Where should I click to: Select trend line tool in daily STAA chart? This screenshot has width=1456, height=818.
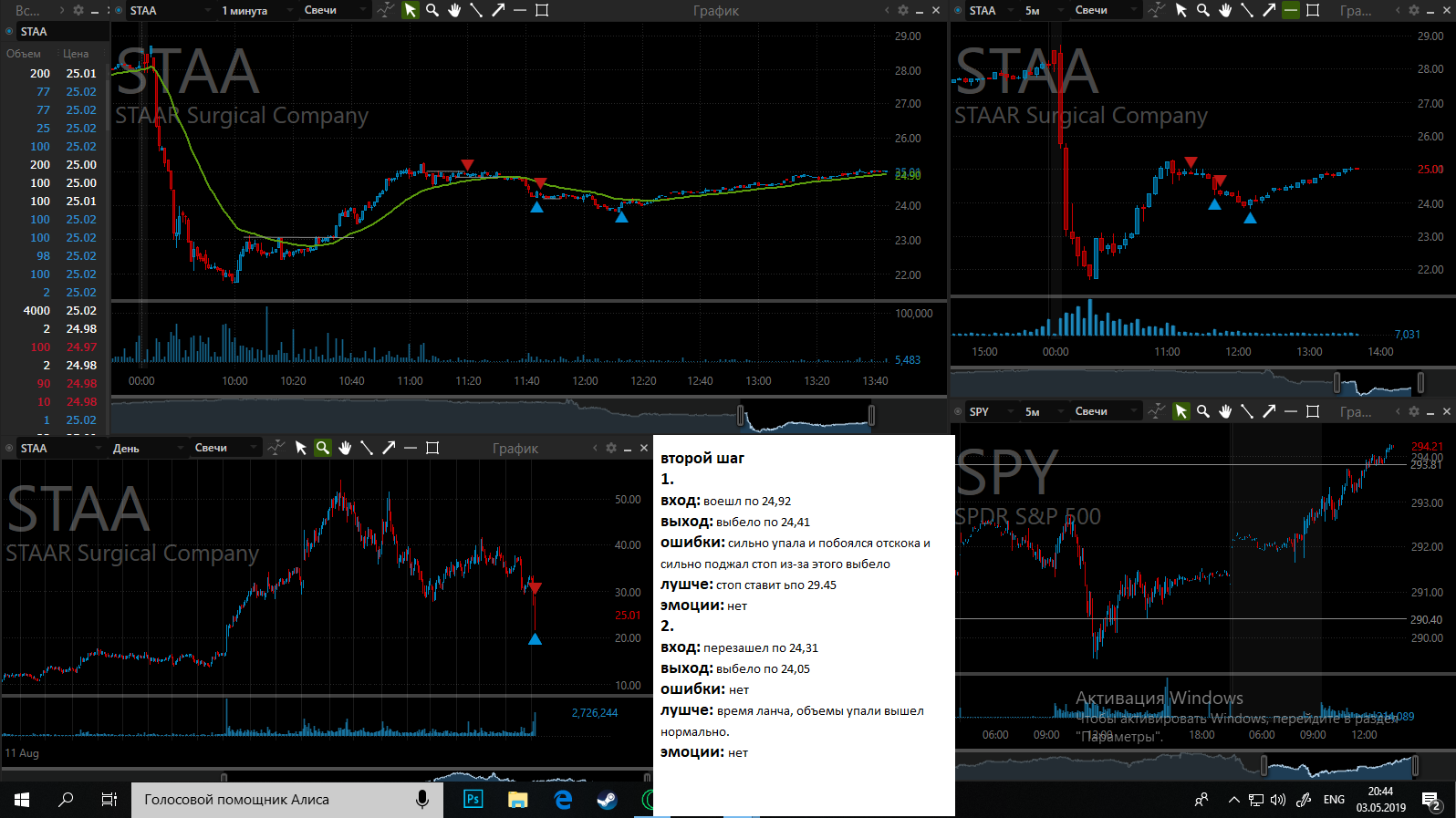[x=367, y=448]
